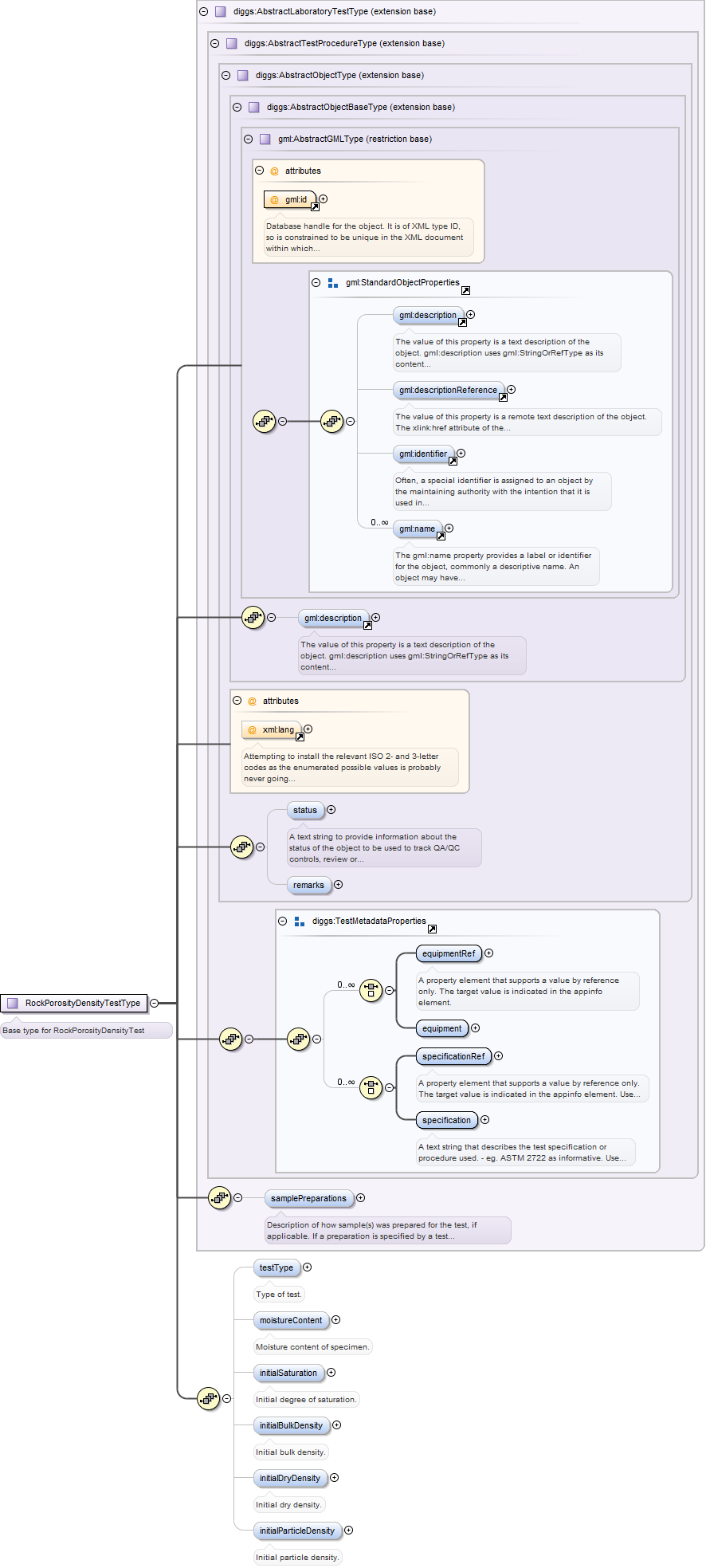Click the sequence compositor icon beside status element
Screen dimensions: 706x1568
(241, 847)
